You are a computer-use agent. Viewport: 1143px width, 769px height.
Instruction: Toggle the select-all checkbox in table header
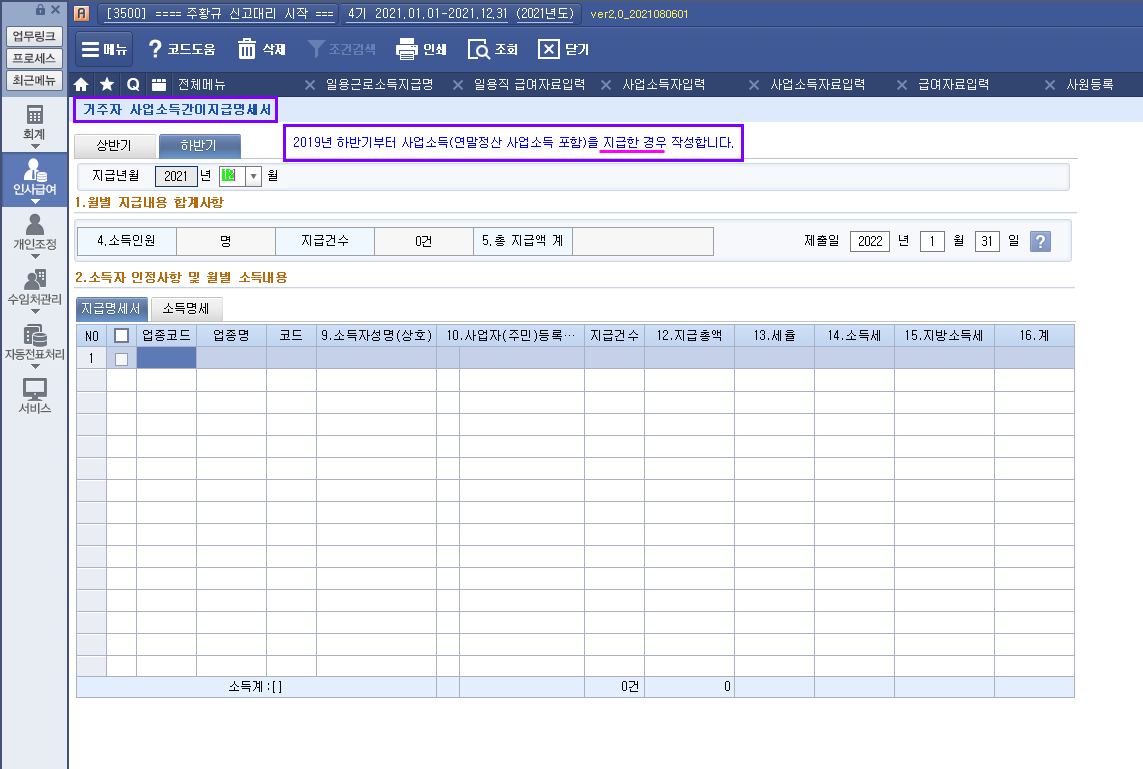pyautogui.click(x=121, y=335)
